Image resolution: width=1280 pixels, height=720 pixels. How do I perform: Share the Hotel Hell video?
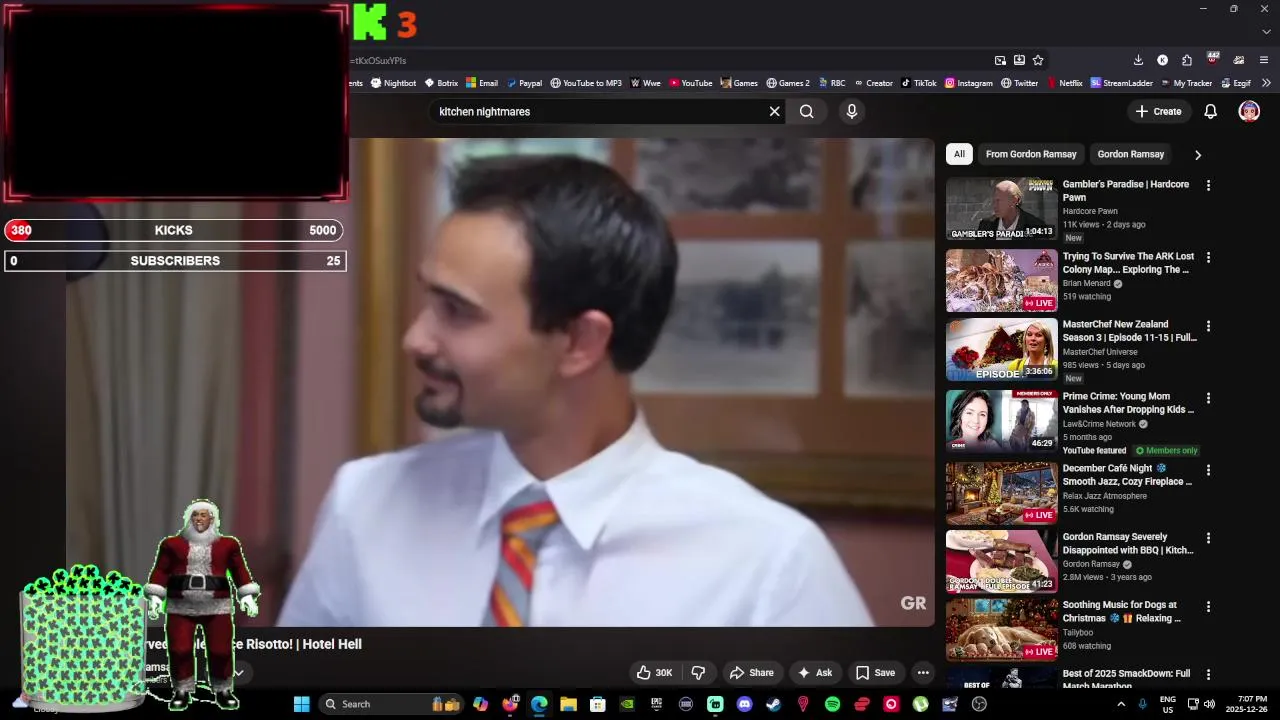(752, 673)
